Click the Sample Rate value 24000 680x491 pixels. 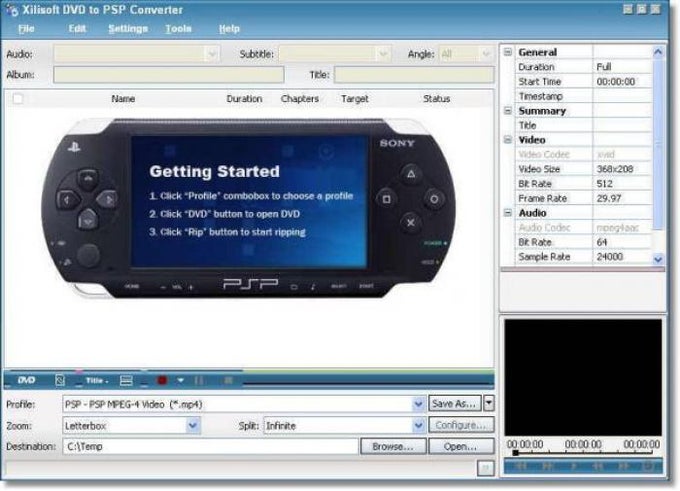[x=609, y=256]
